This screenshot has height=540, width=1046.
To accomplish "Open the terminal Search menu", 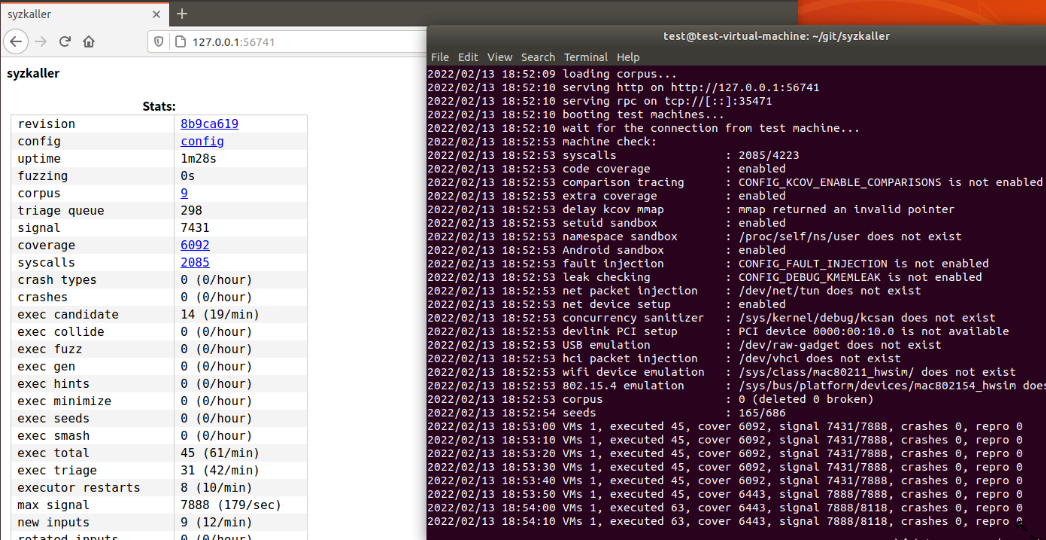I will [x=538, y=57].
